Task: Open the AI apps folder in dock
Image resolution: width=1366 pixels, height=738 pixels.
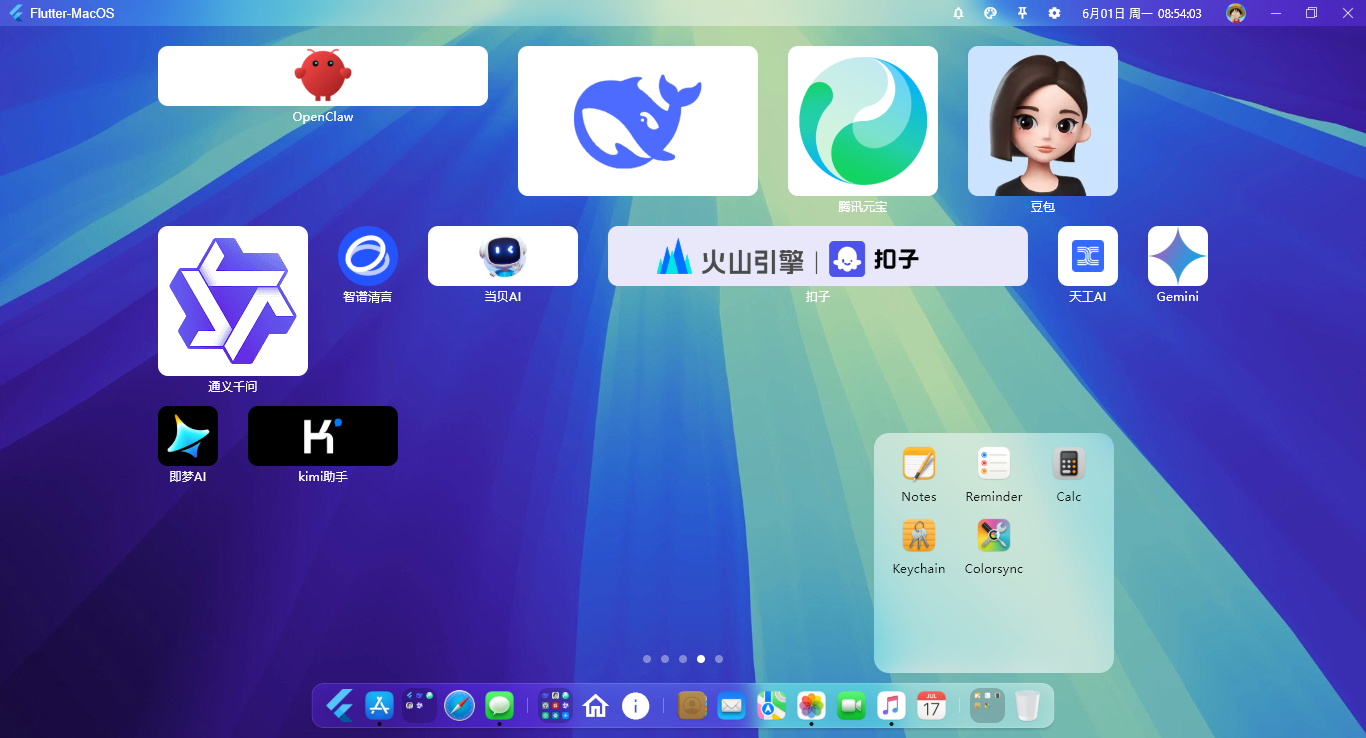Action: [420, 706]
